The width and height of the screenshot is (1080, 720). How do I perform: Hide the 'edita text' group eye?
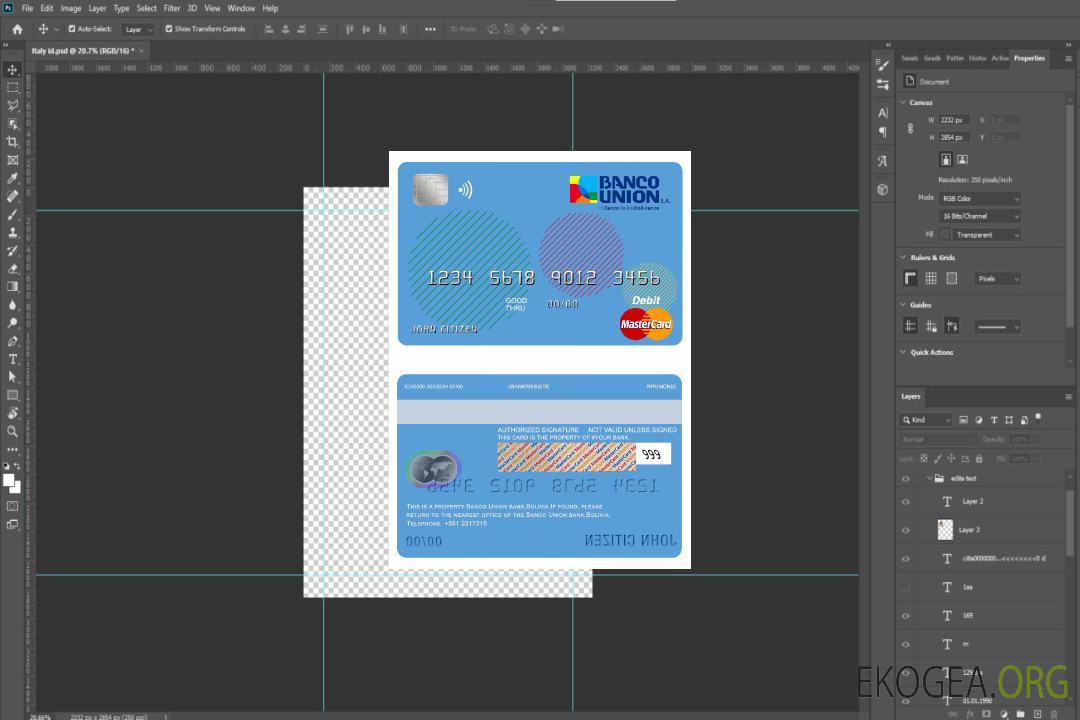(906, 479)
